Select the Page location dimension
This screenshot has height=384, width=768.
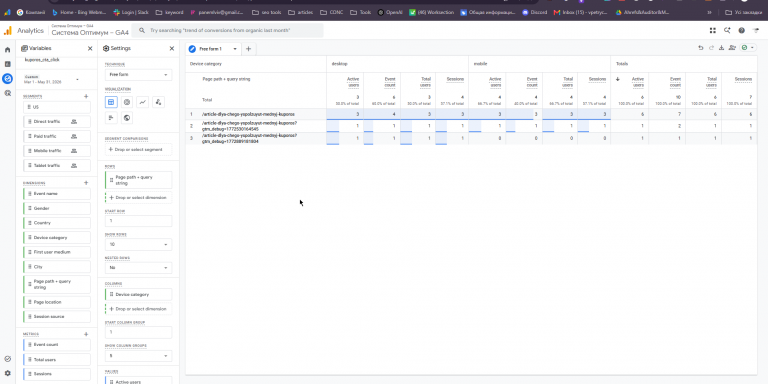pos(57,302)
